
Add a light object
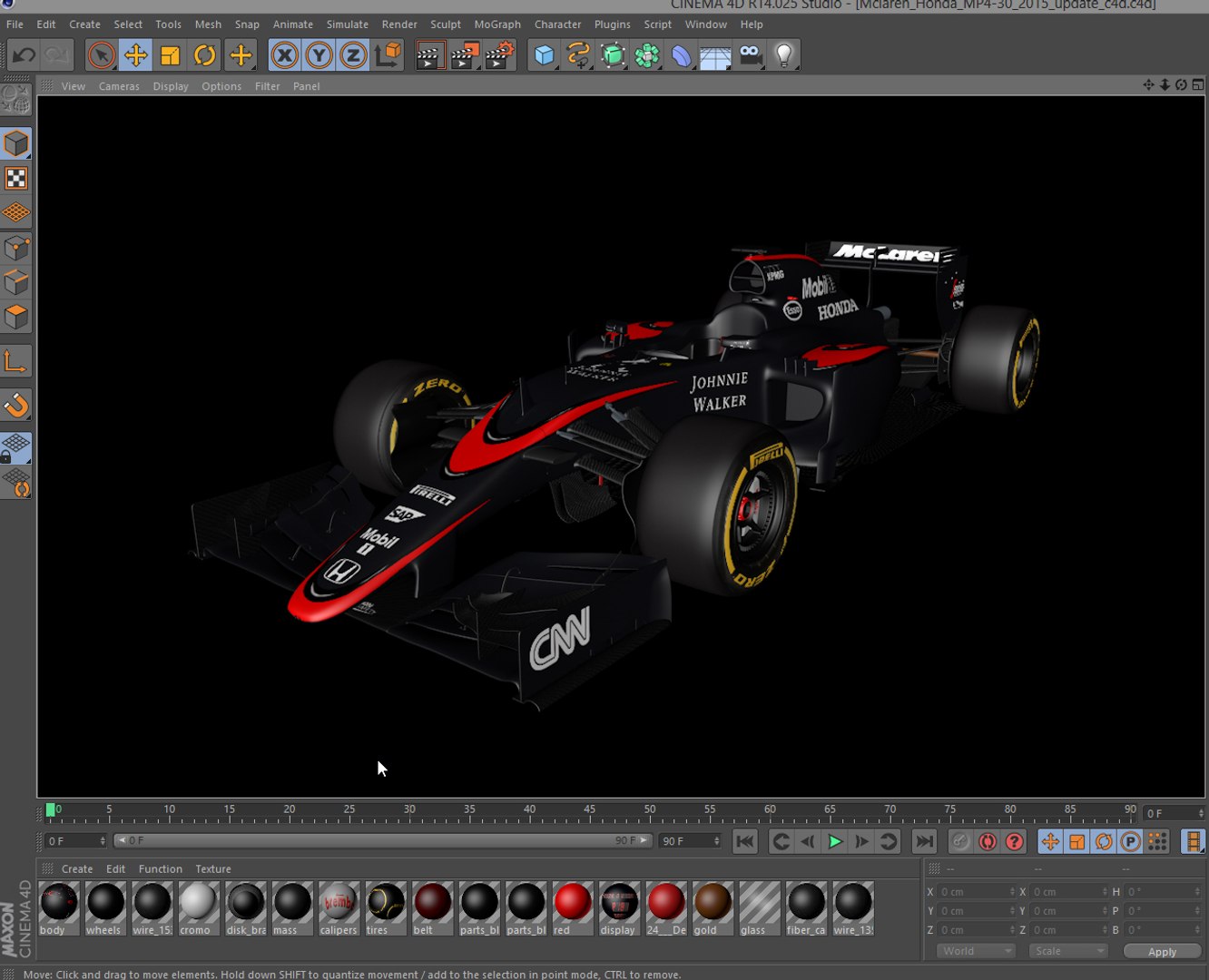coord(784,55)
